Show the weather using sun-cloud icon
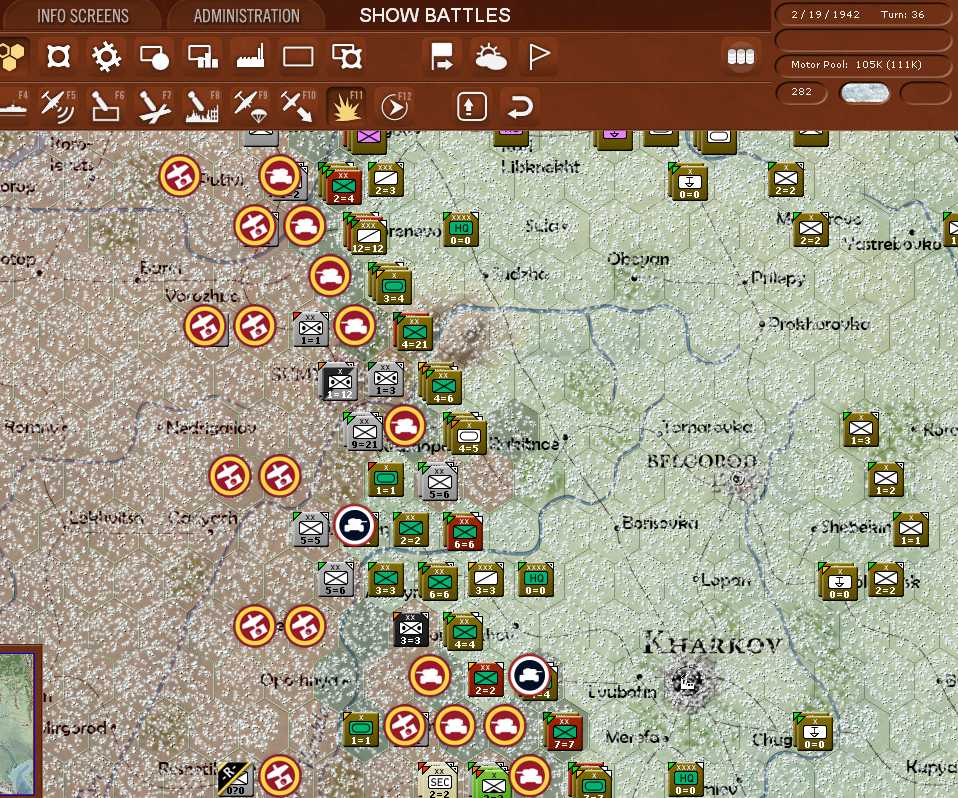The height and width of the screenshot is (798, 958). coord(491,57)
